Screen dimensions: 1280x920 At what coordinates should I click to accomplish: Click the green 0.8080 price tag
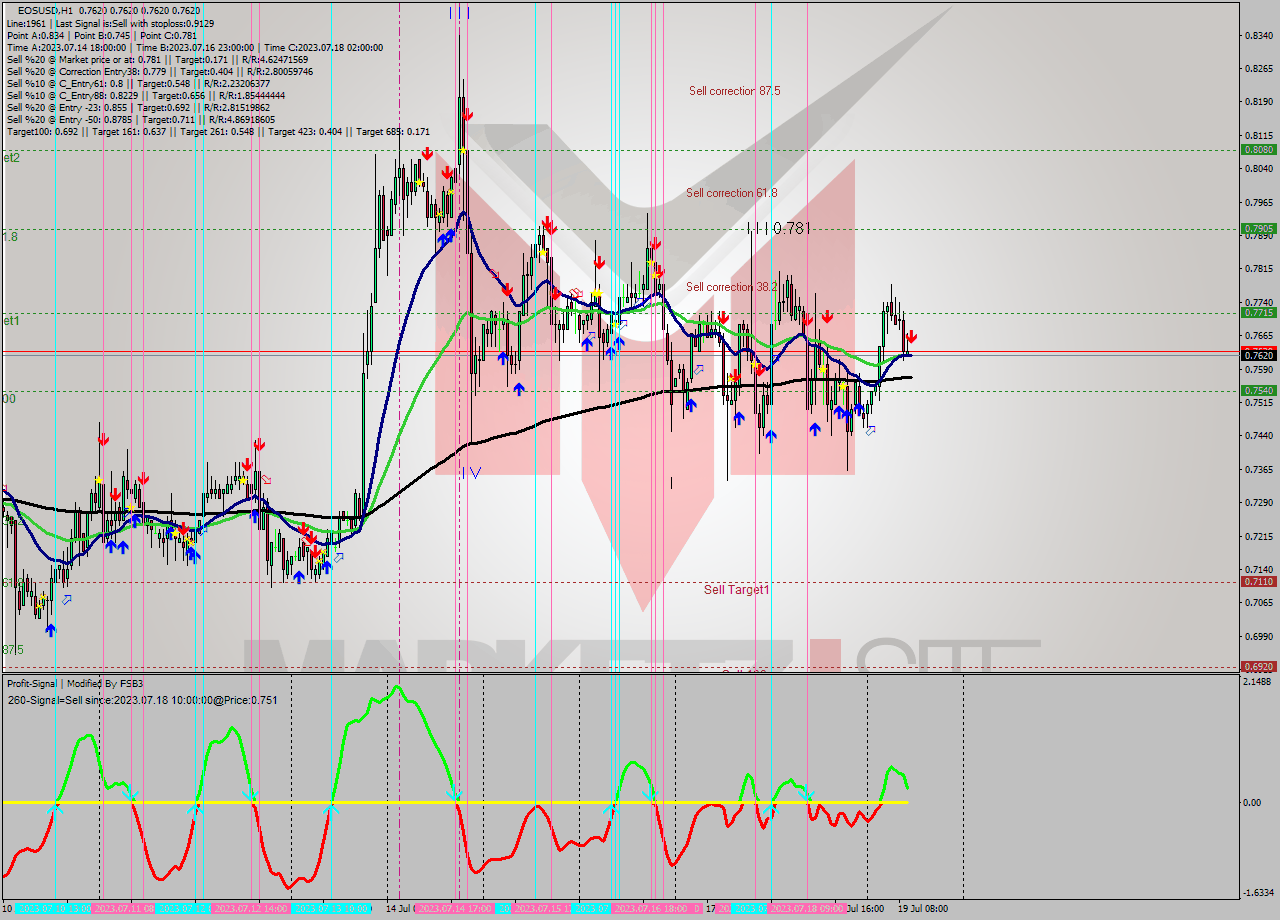[1258, 149]
